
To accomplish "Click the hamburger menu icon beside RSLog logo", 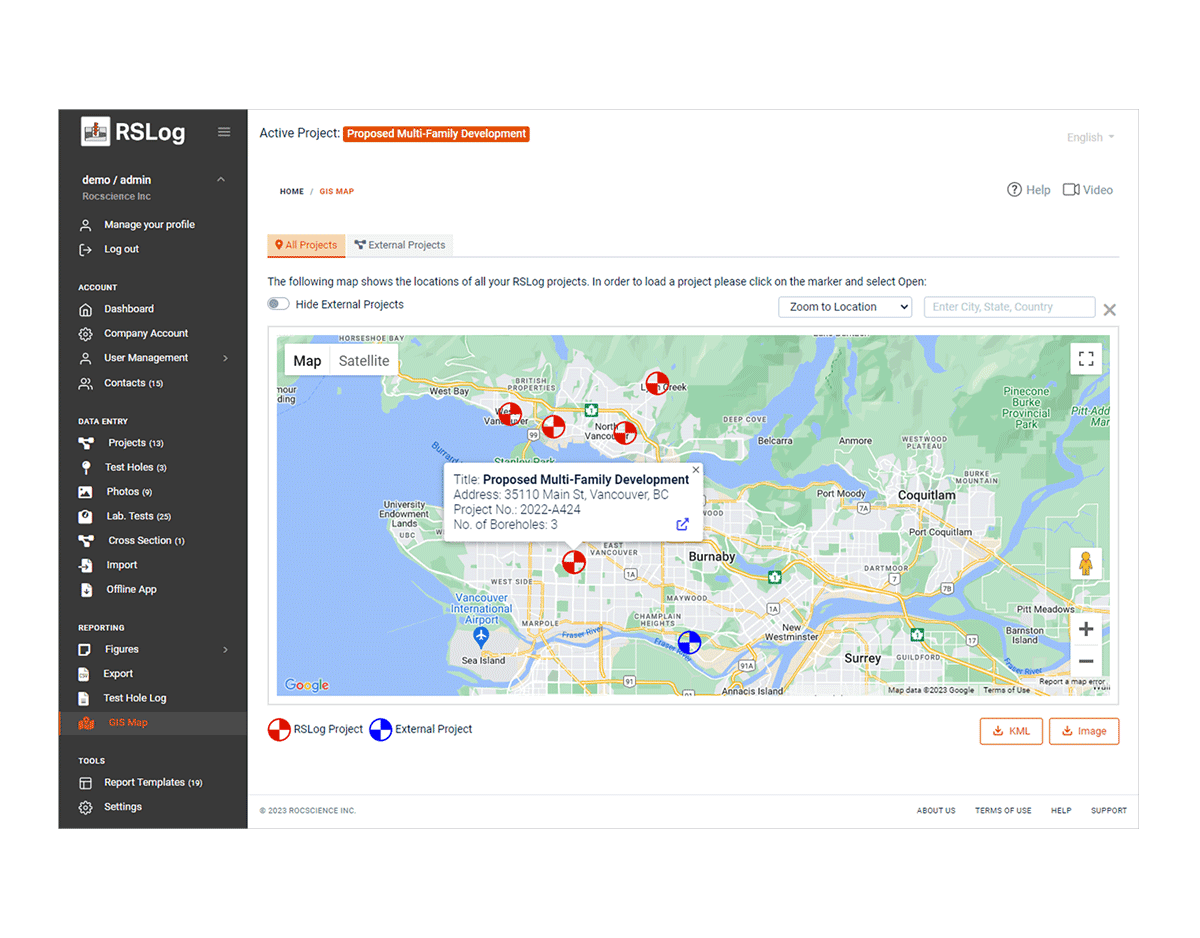I will [224, 132].
